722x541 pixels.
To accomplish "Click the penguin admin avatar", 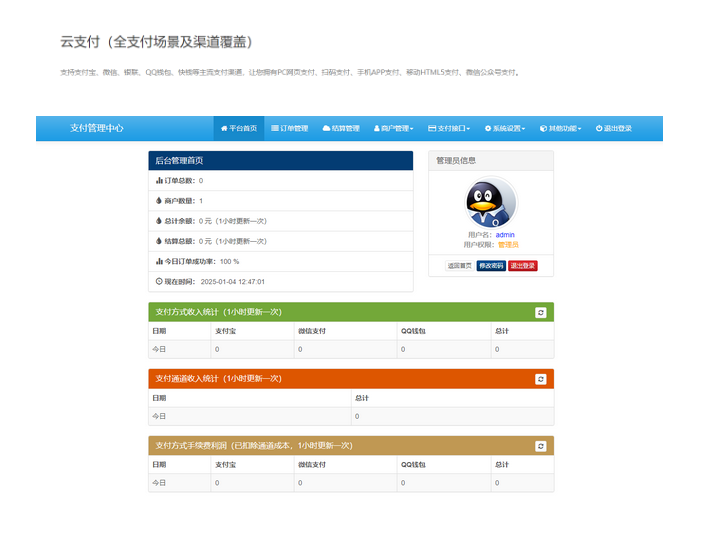I will pyautogui.click(x=491, y=203).
